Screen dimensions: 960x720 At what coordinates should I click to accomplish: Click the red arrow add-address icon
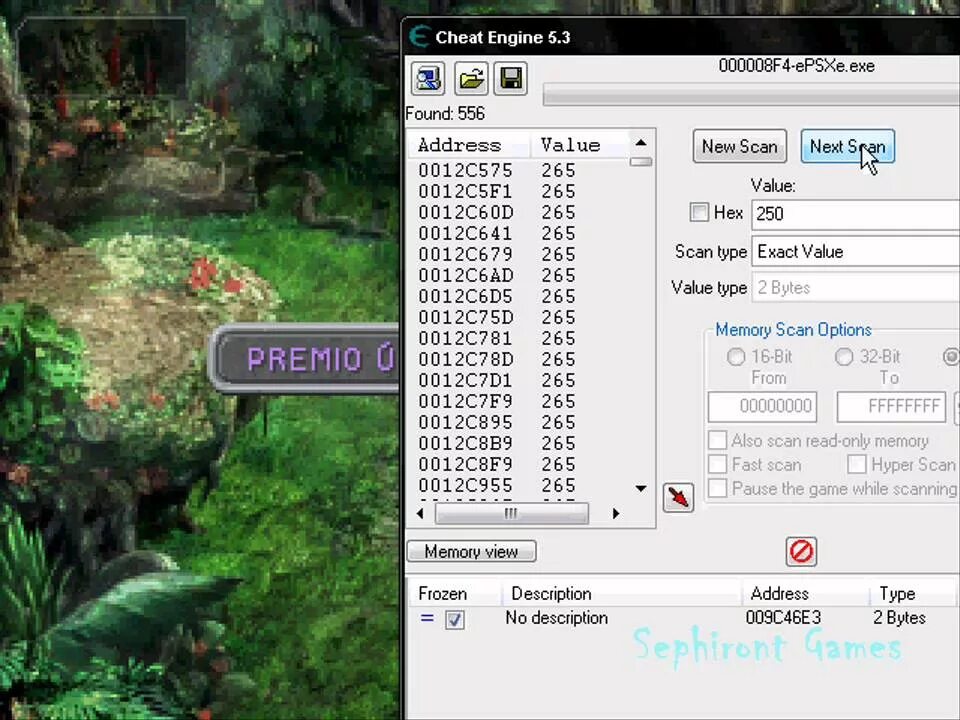tap(678, 497)
